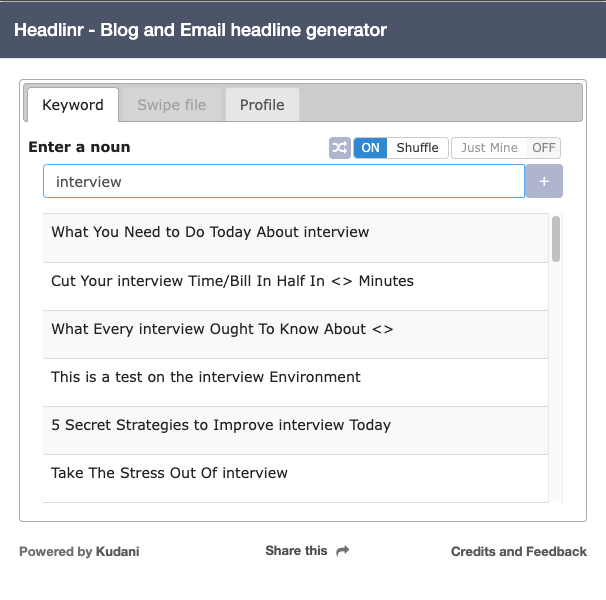Image resolution: width=606 pixels, height=600 pixels.
Task: Click the headline list scrollbar
Action: click(x=556, y=240)
